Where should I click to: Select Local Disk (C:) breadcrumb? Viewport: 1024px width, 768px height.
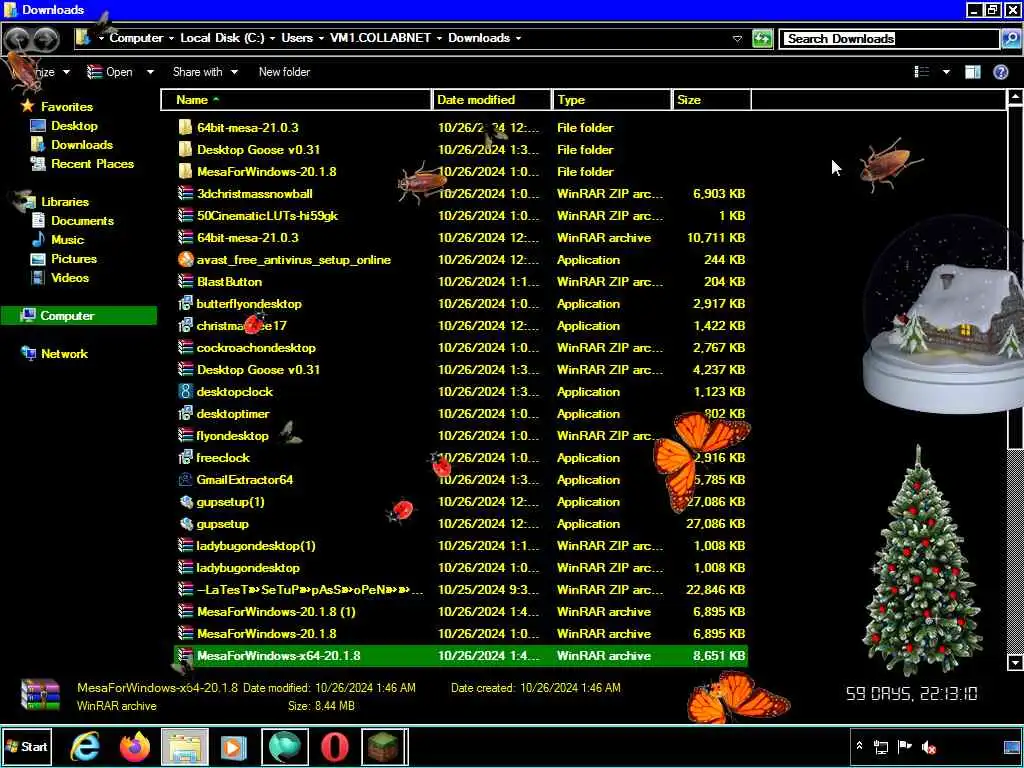click(222, 38)
